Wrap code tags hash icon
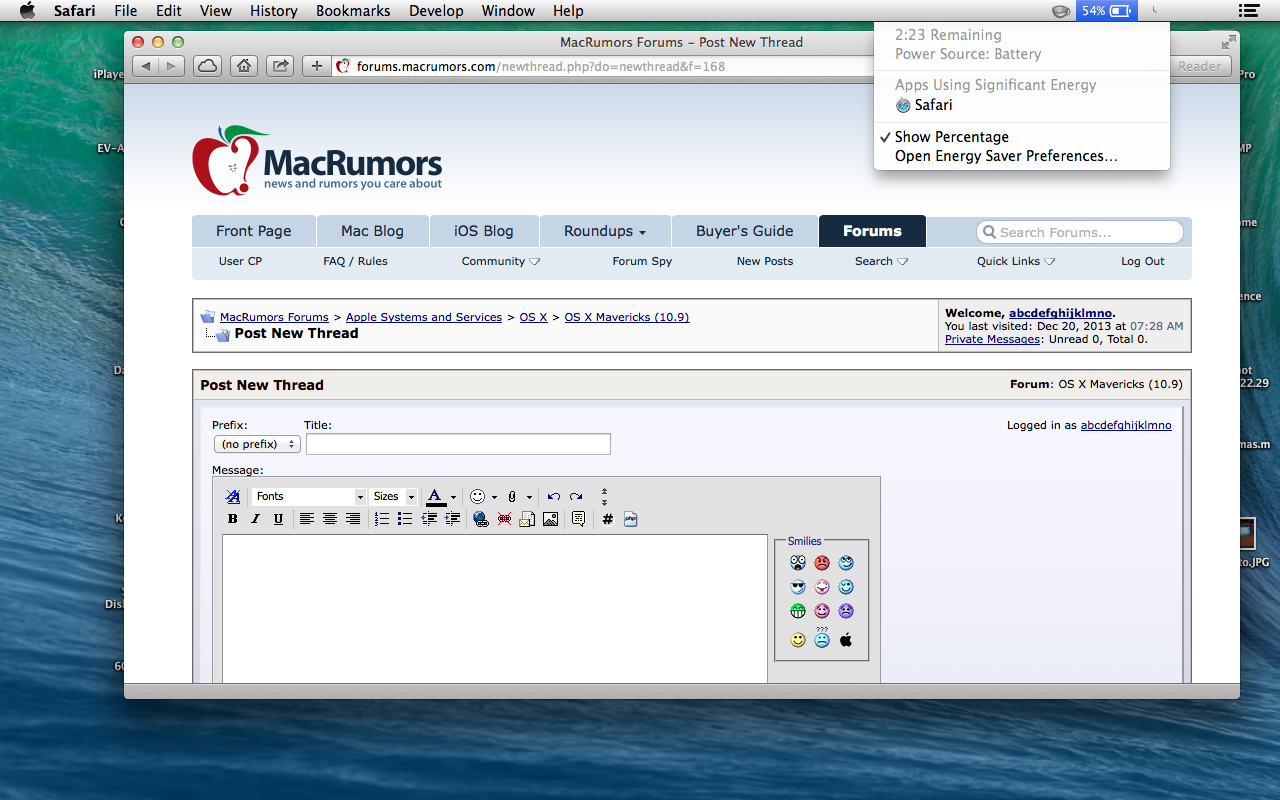Screen dimensions: 1280x800 (x=607, y=519)
